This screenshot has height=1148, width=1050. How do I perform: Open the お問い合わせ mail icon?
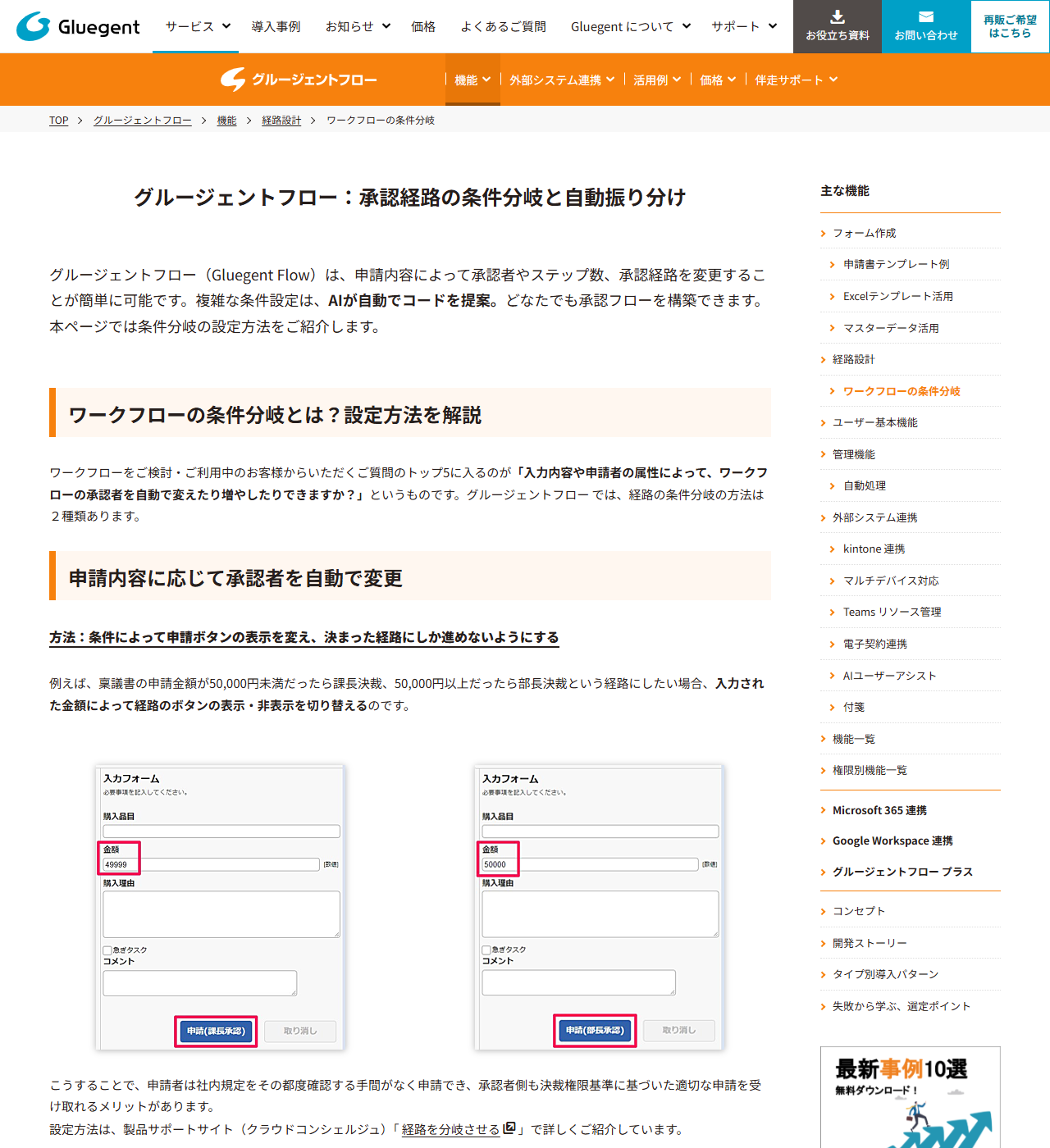[x=926, y=17]
